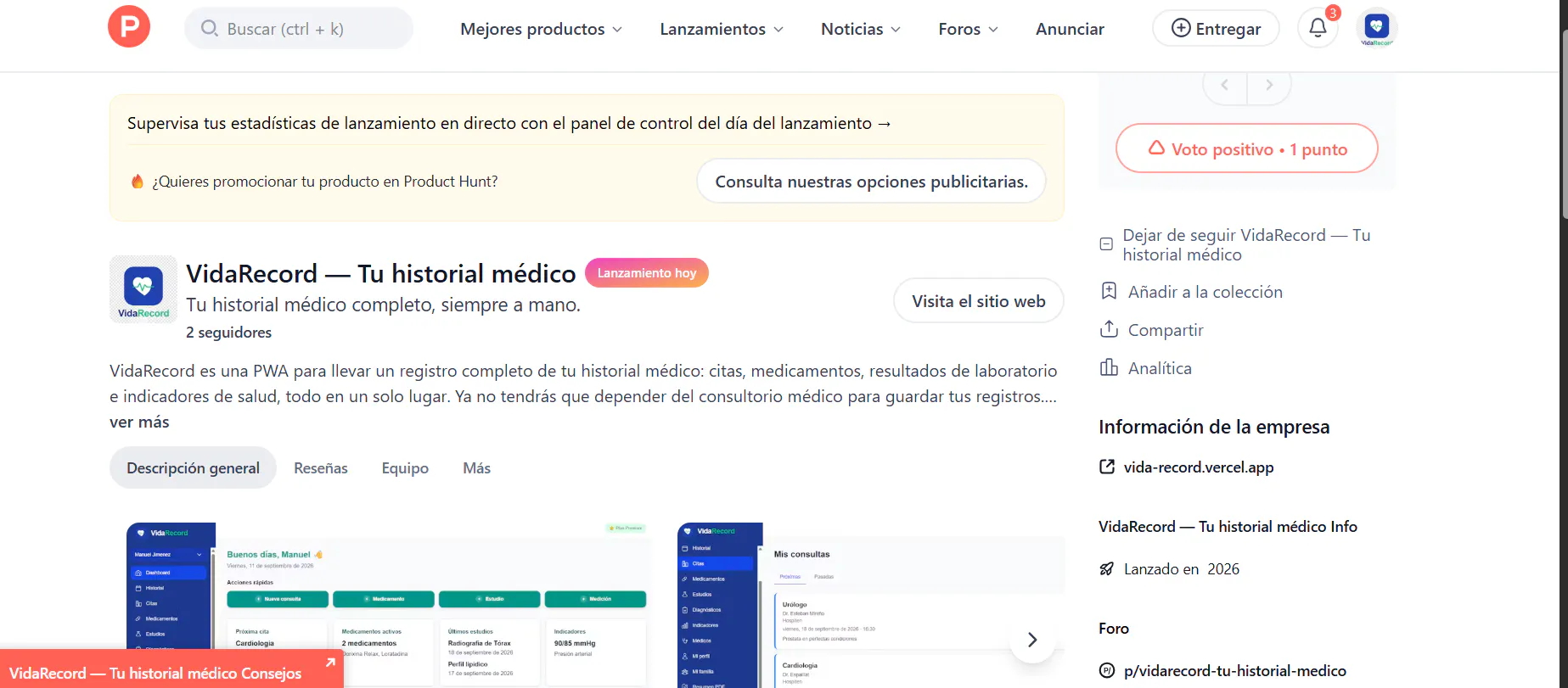Click the 2 seguidores count
This screenshot has height=688, width=1568.
229,333
